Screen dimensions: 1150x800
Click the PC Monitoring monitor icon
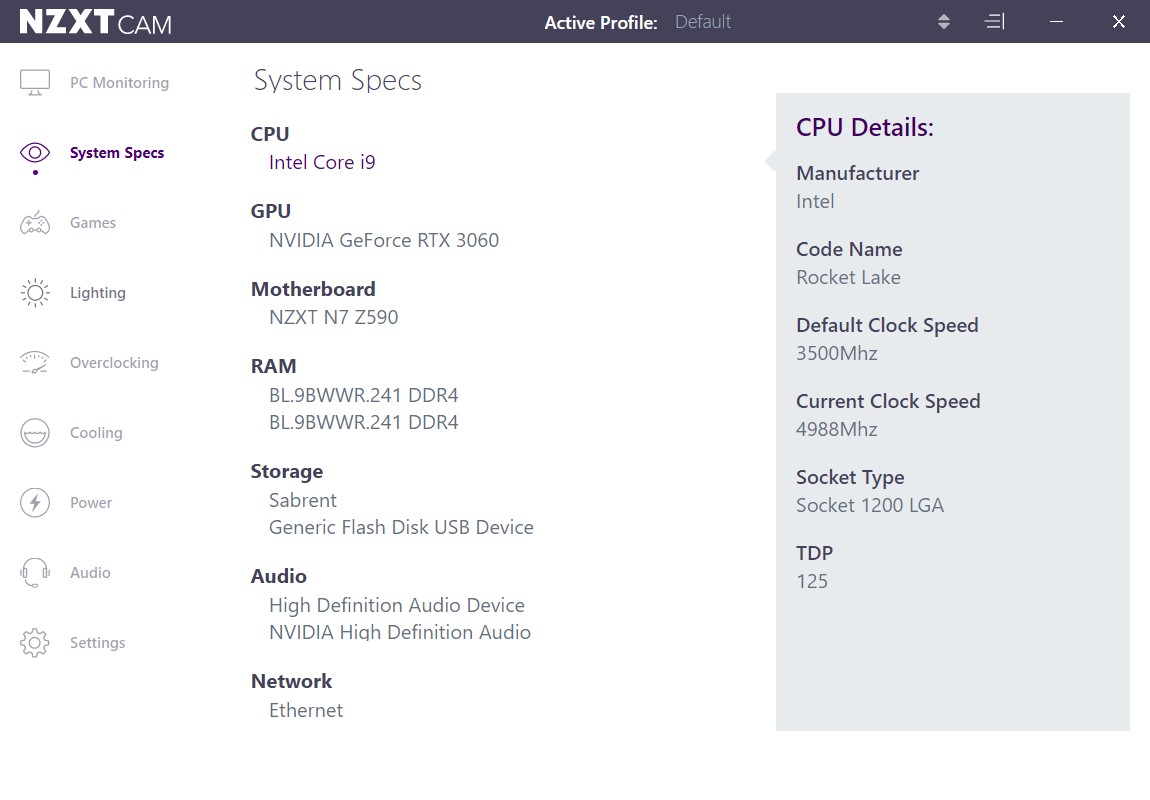(34, 82)
